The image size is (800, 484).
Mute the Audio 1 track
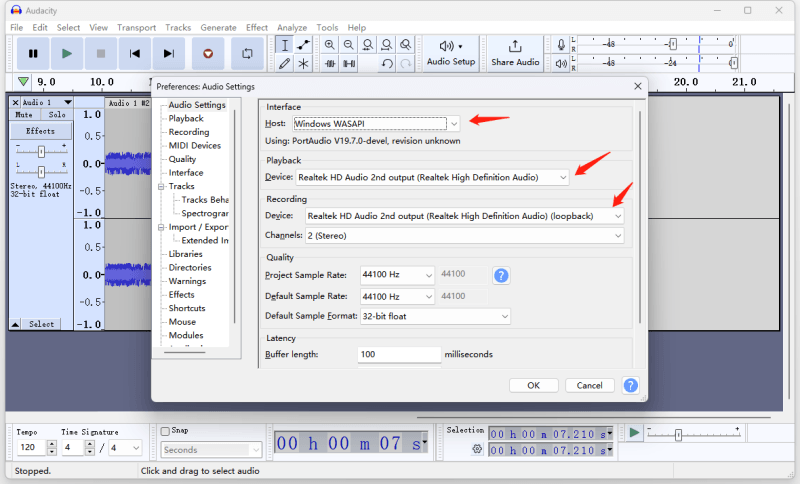coord(24,115)
